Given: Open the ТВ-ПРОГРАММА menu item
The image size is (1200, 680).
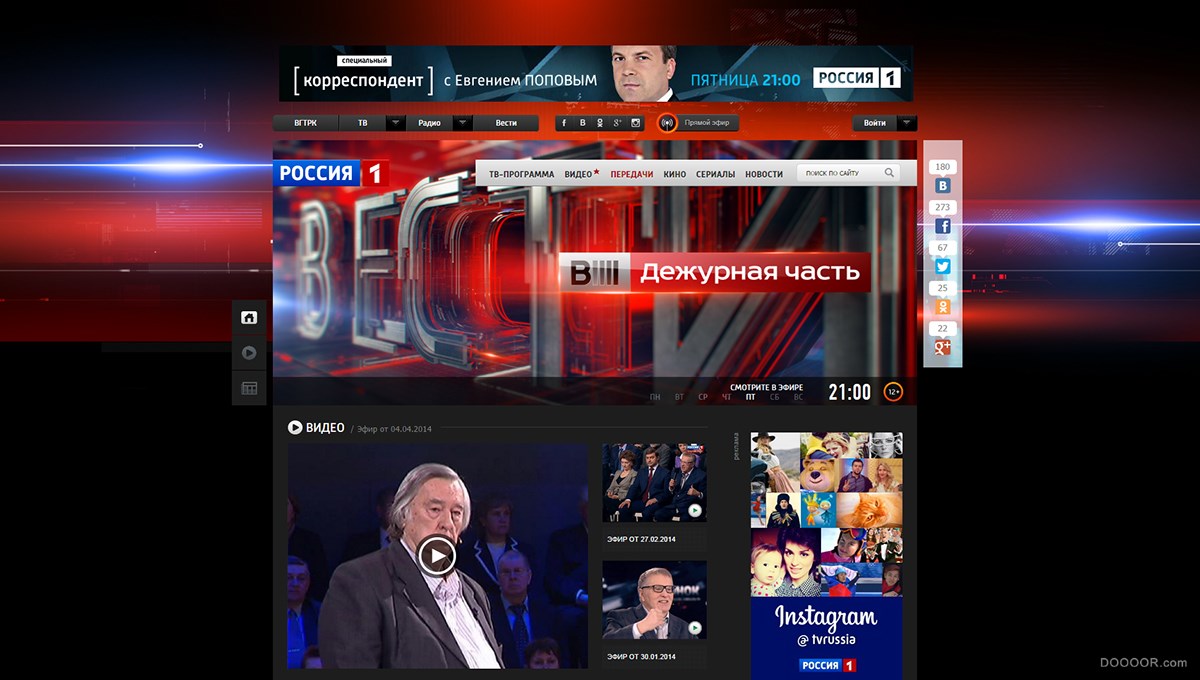Looking at the screenshot, I should [x=521, y=174].
